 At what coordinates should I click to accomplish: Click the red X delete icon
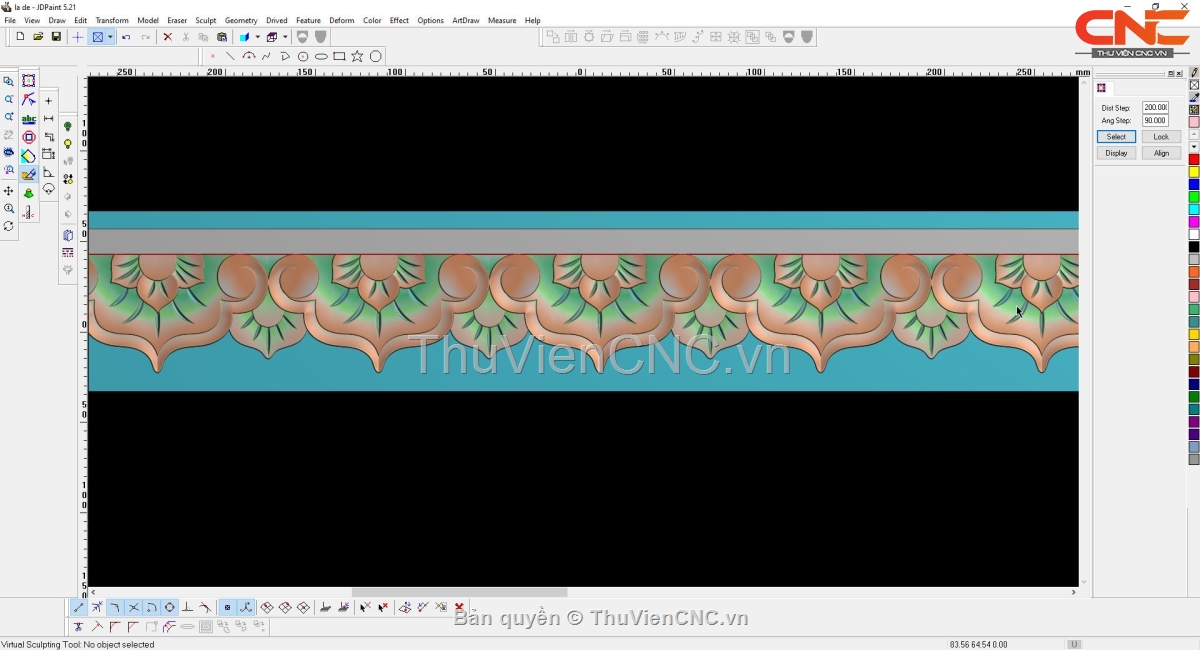tap(167, 37)
